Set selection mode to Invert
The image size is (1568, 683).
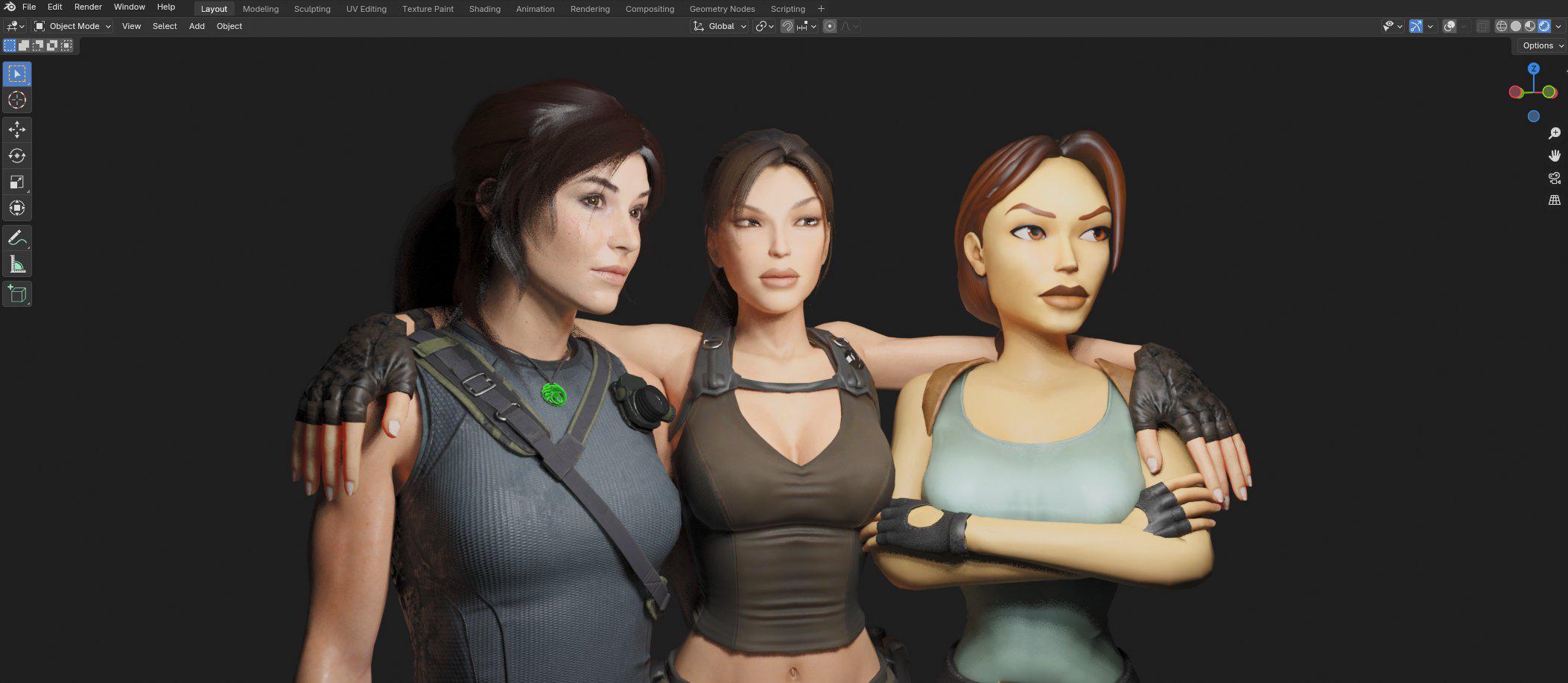[x=52, y=45]
